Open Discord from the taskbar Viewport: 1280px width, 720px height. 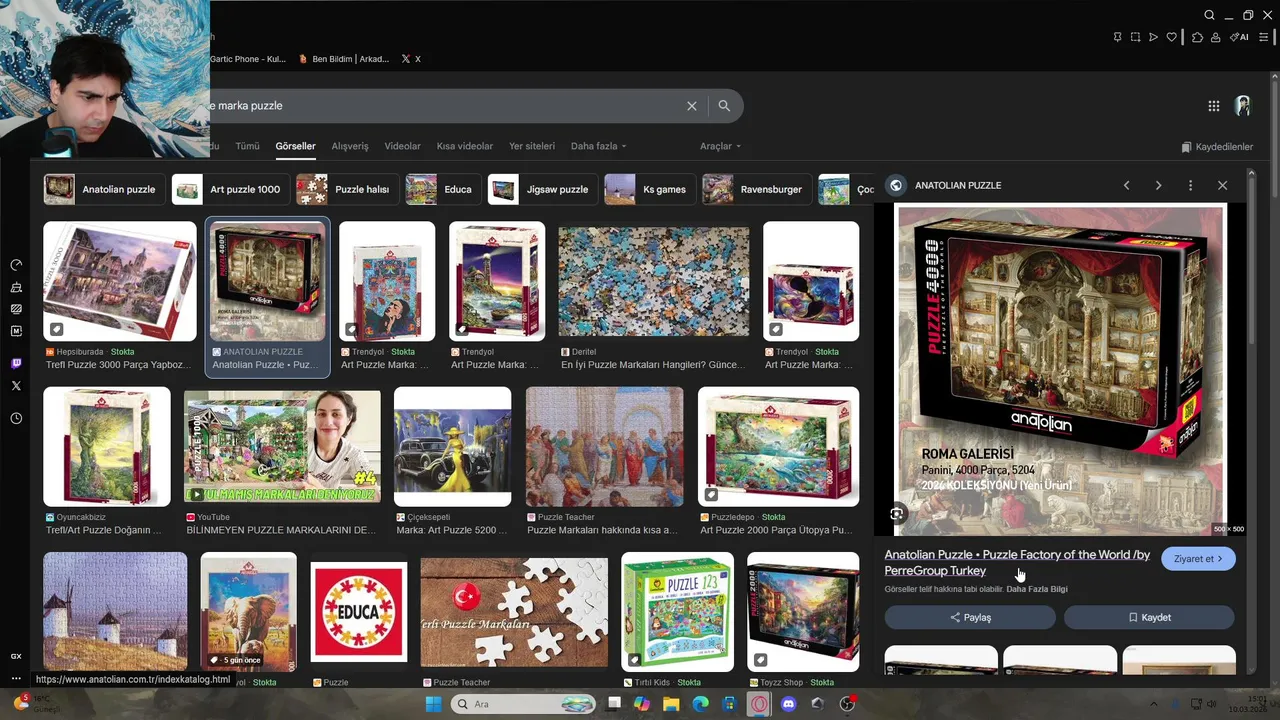pyautogui.click(x=788, y=704)
